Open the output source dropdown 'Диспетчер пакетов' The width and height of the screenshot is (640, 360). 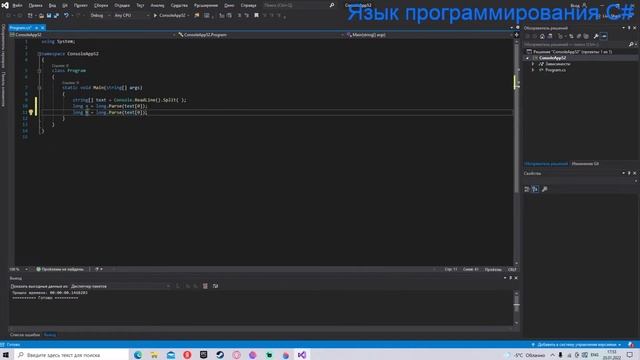[x=120, y=286]
